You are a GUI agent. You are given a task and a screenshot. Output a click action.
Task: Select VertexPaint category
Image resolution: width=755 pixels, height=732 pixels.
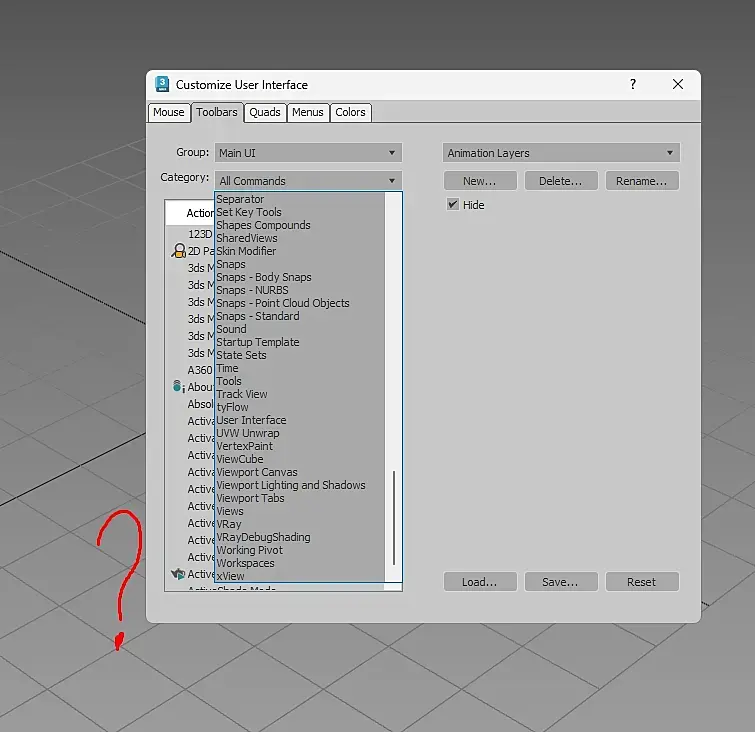click(300, 446)
